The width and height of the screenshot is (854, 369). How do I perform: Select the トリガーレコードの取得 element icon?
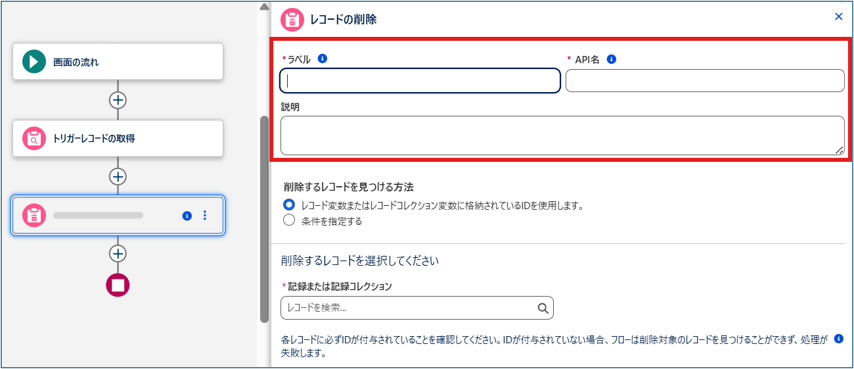coord(34,138)
